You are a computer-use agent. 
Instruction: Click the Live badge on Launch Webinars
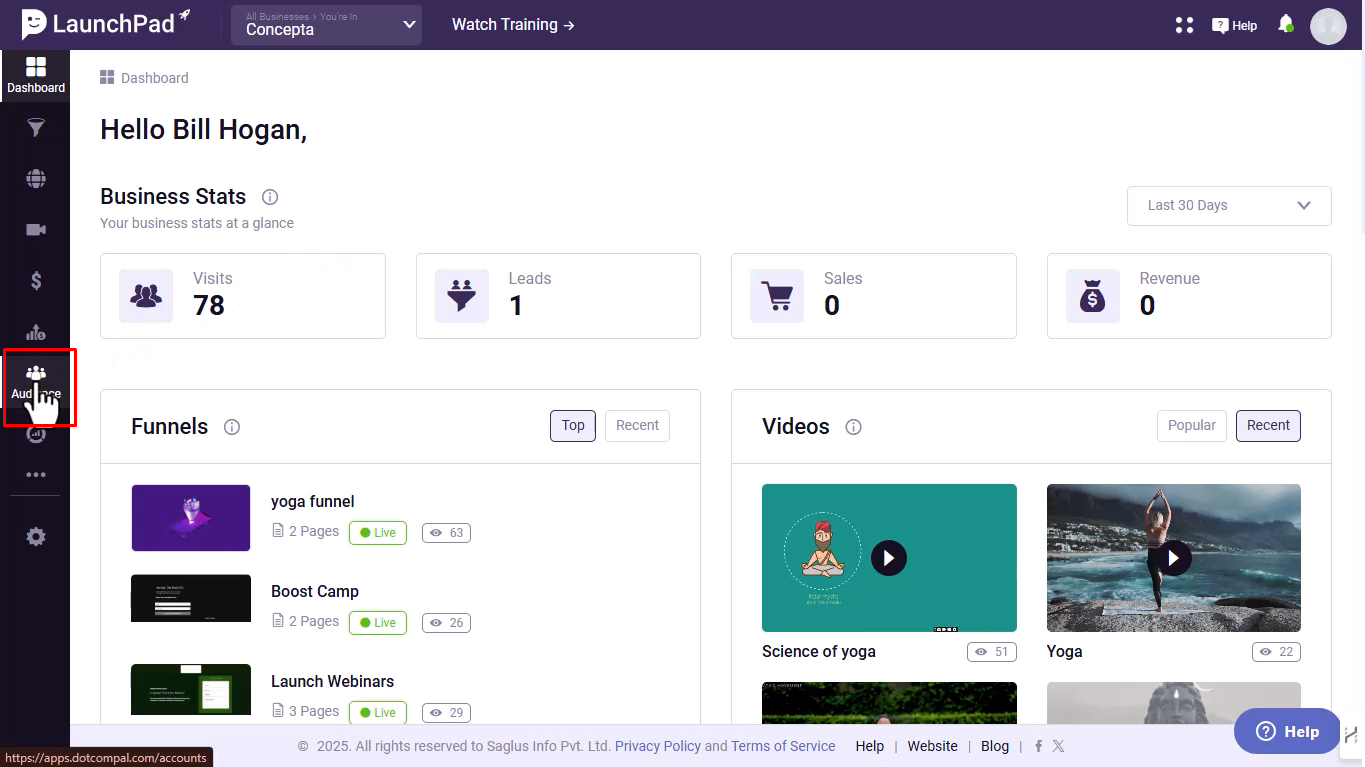(378, 712)
